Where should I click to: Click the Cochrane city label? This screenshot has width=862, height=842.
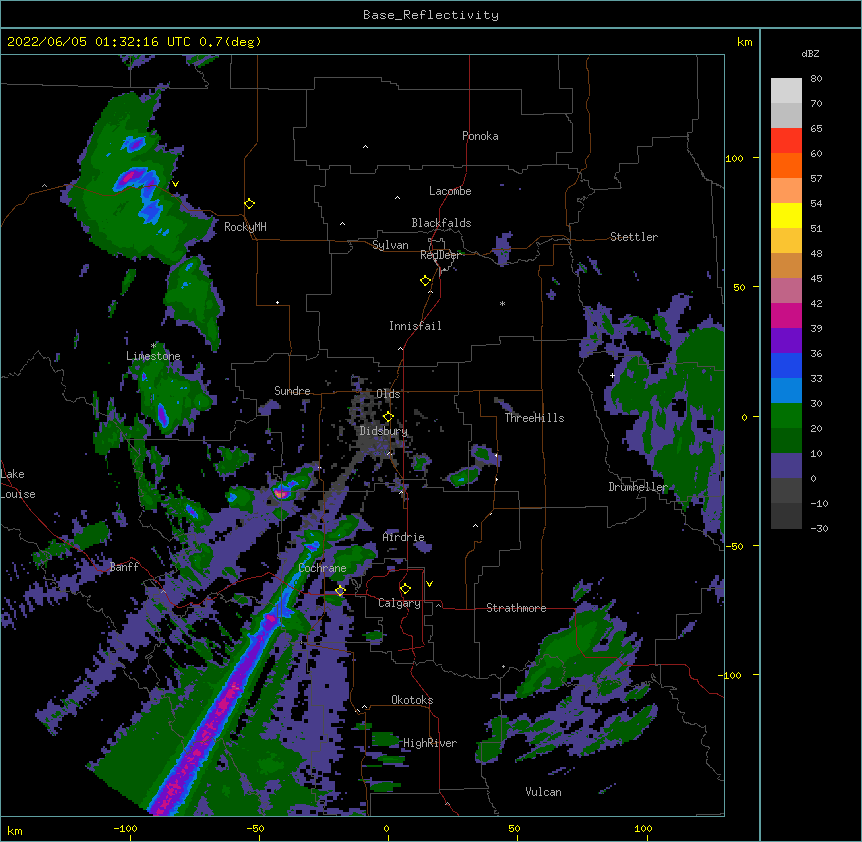pyautogui.click(x=322, y=568)
